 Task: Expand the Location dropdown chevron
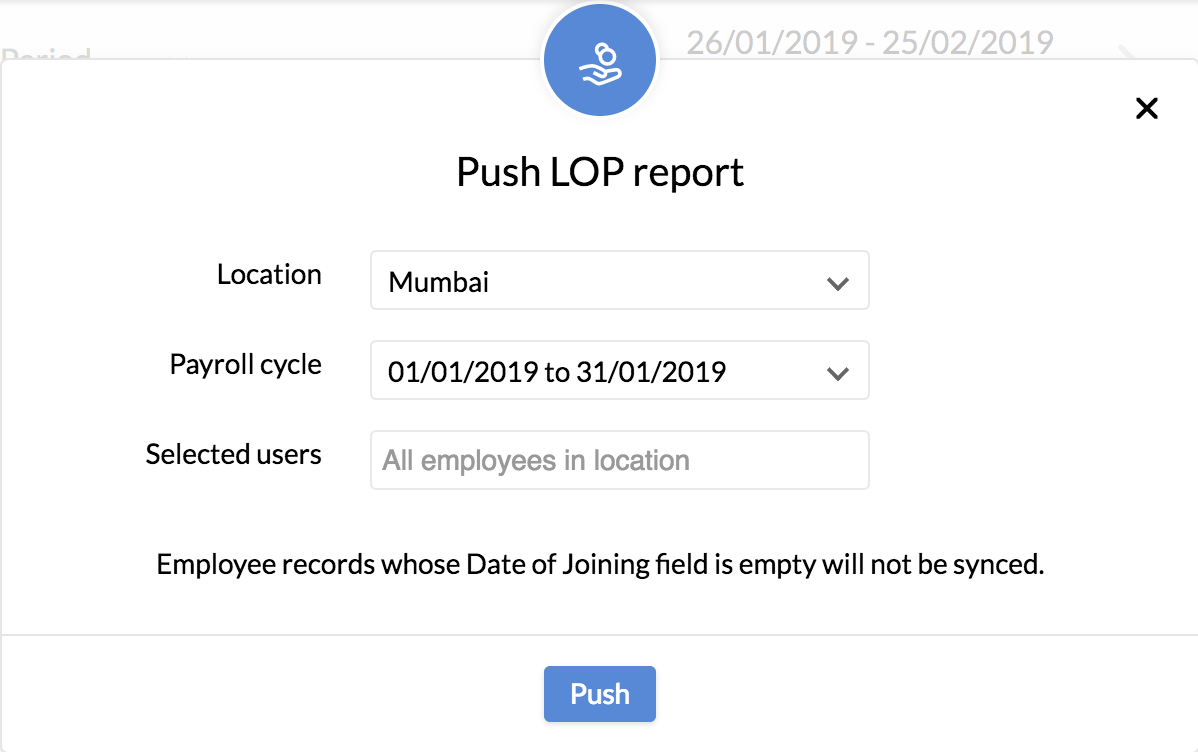coord(838,283)
